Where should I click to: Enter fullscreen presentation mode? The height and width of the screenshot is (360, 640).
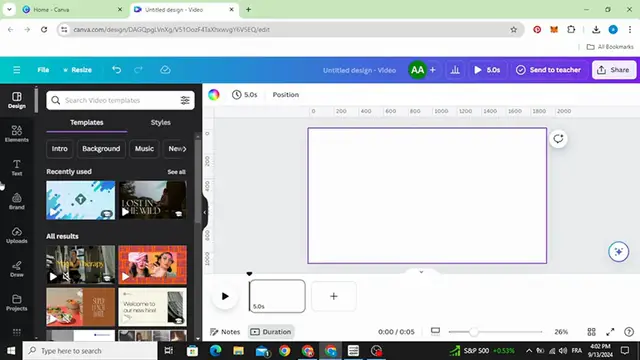click(x=610, y=332)
